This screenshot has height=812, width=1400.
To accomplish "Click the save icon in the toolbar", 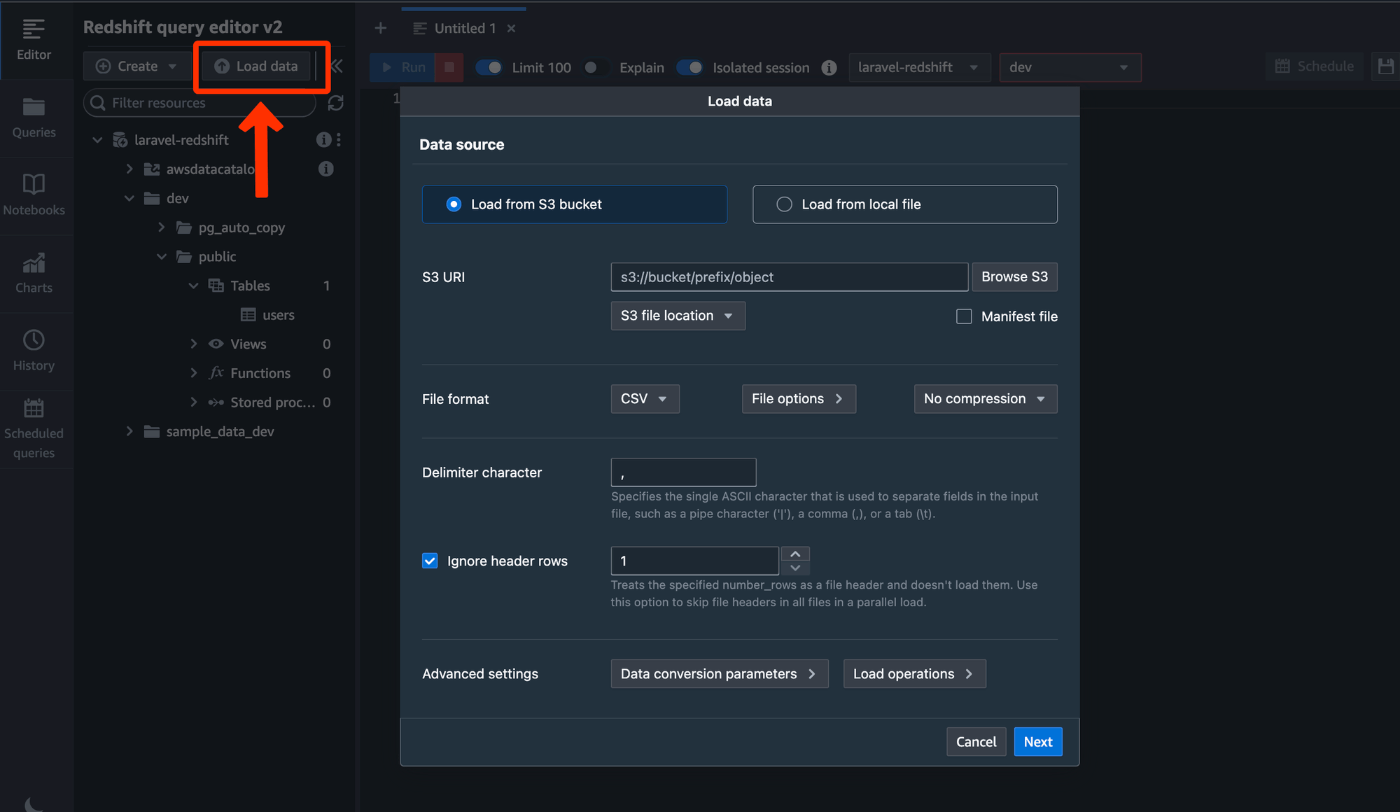I will click(1386, 66).
